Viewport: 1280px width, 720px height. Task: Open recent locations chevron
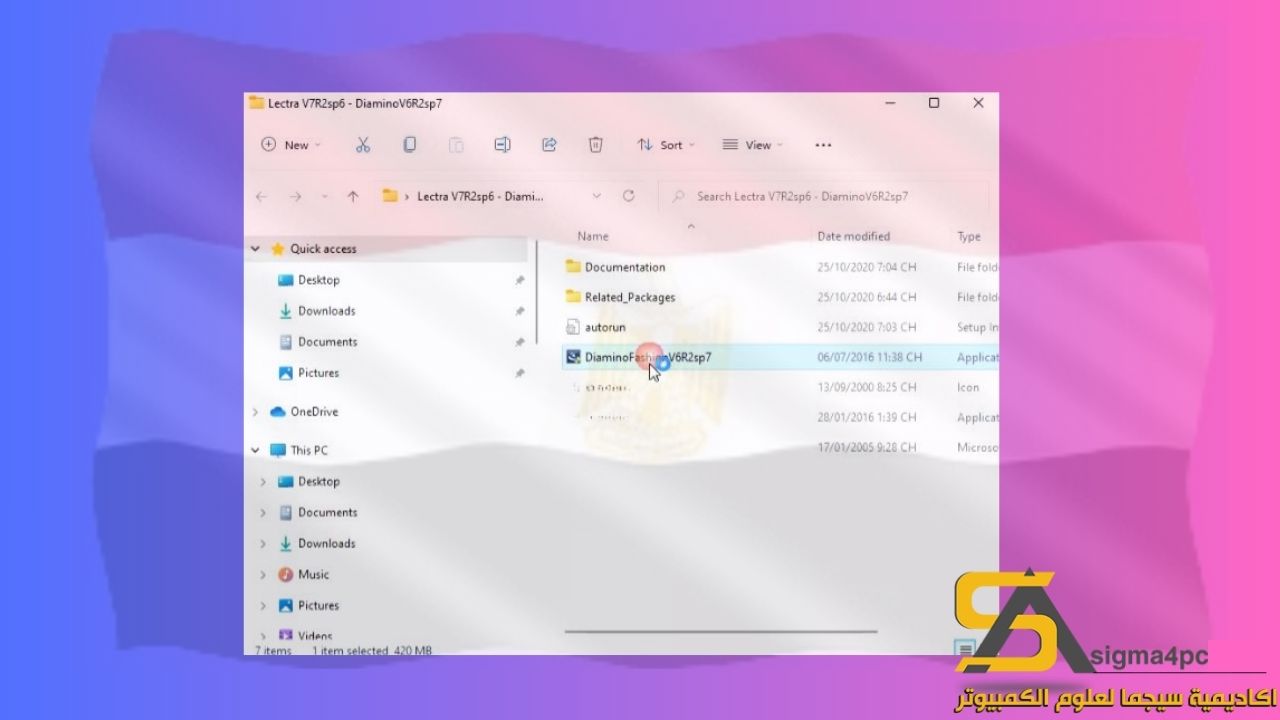(324, 197)
